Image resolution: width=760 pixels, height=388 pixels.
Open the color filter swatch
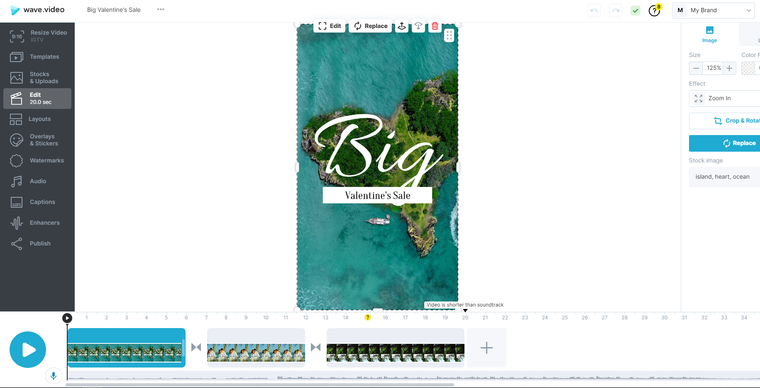click(x=749, y=68)
